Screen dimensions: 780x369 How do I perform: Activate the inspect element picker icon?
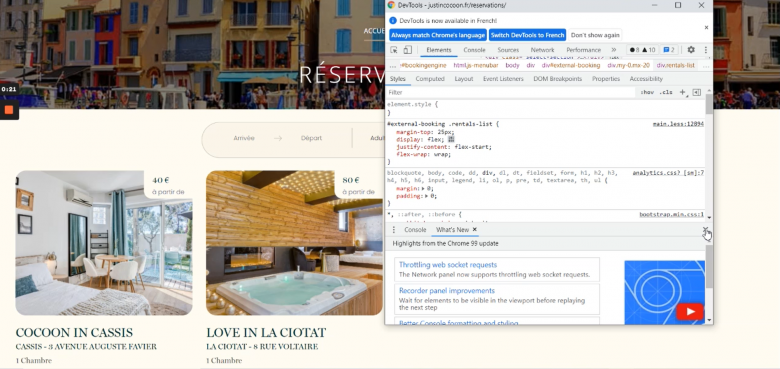[x=394, y=50]
